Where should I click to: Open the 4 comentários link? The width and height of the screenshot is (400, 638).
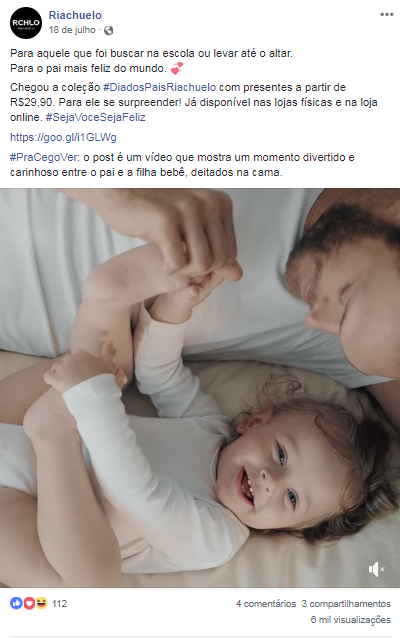[x=266, y=604]
